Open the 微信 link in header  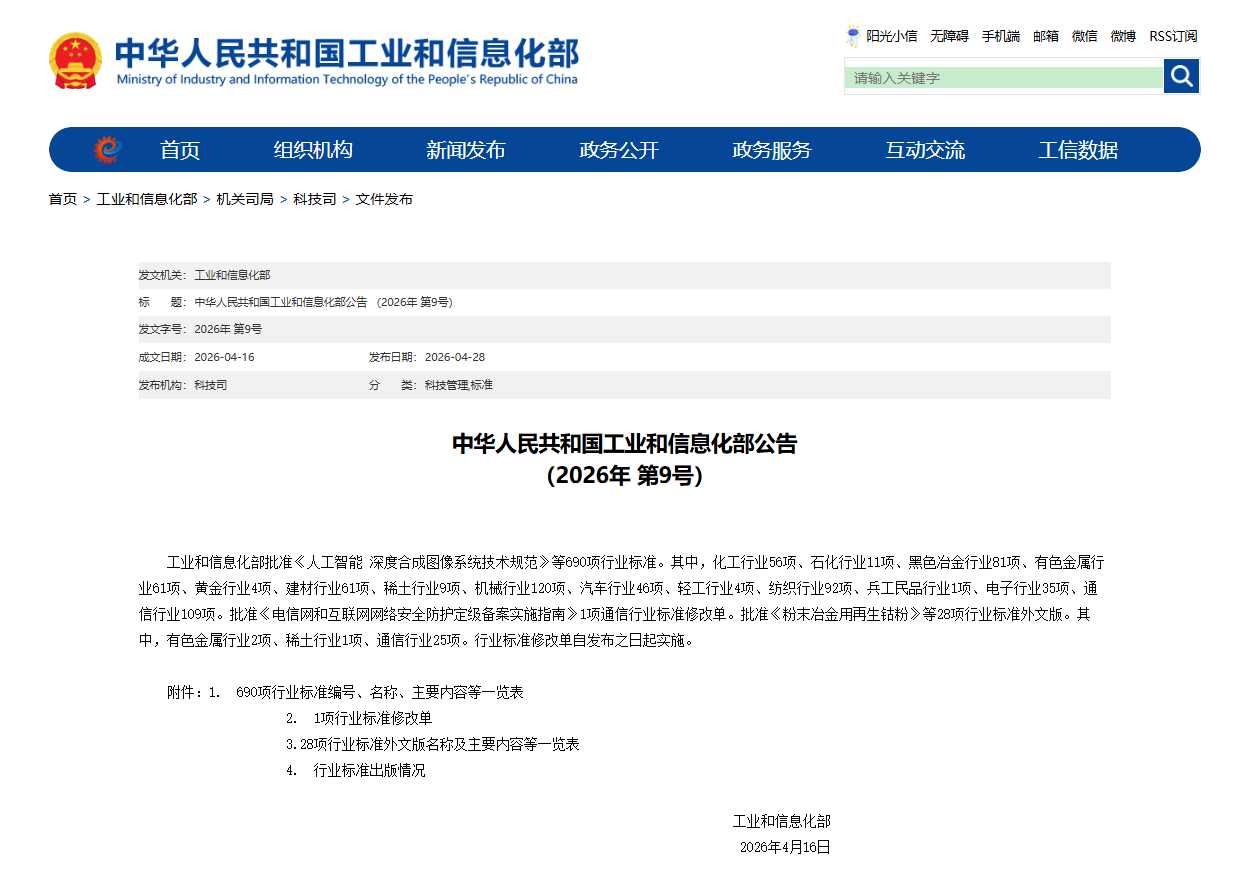1085,36
